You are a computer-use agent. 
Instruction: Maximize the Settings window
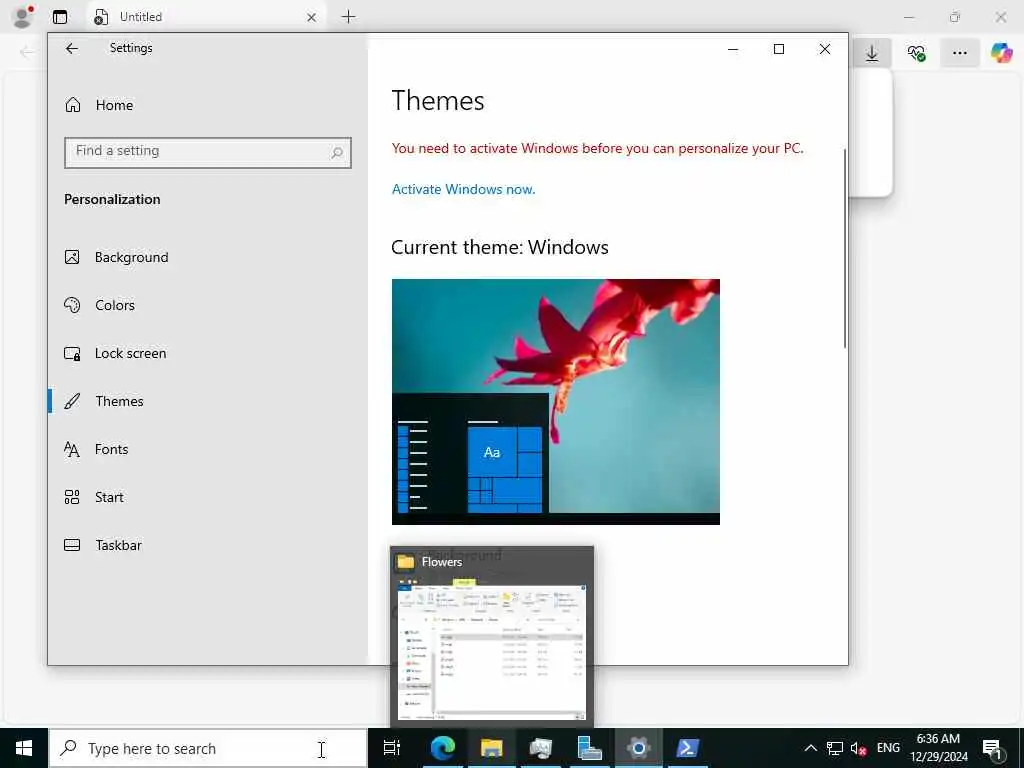[x=778, y=49]
